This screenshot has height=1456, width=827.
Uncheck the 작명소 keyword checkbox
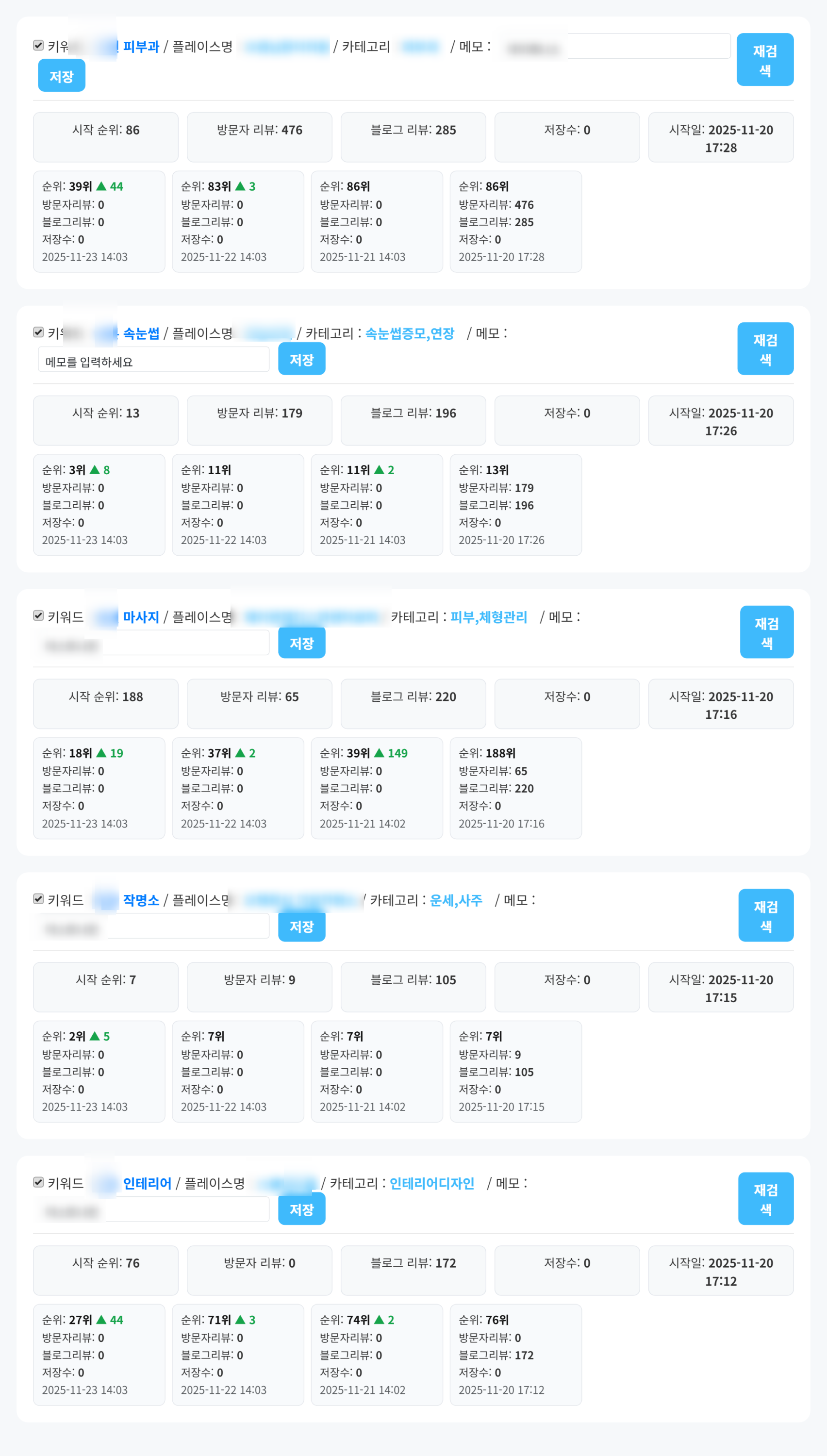pos(39,899)
